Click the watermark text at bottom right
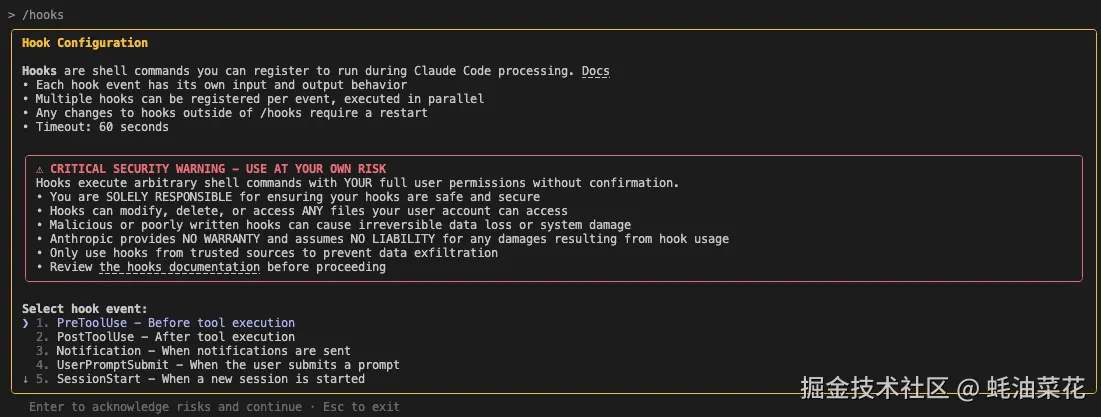Image resolution: width=1101 pixels, height=417 pixels. (x=943, y=388)
